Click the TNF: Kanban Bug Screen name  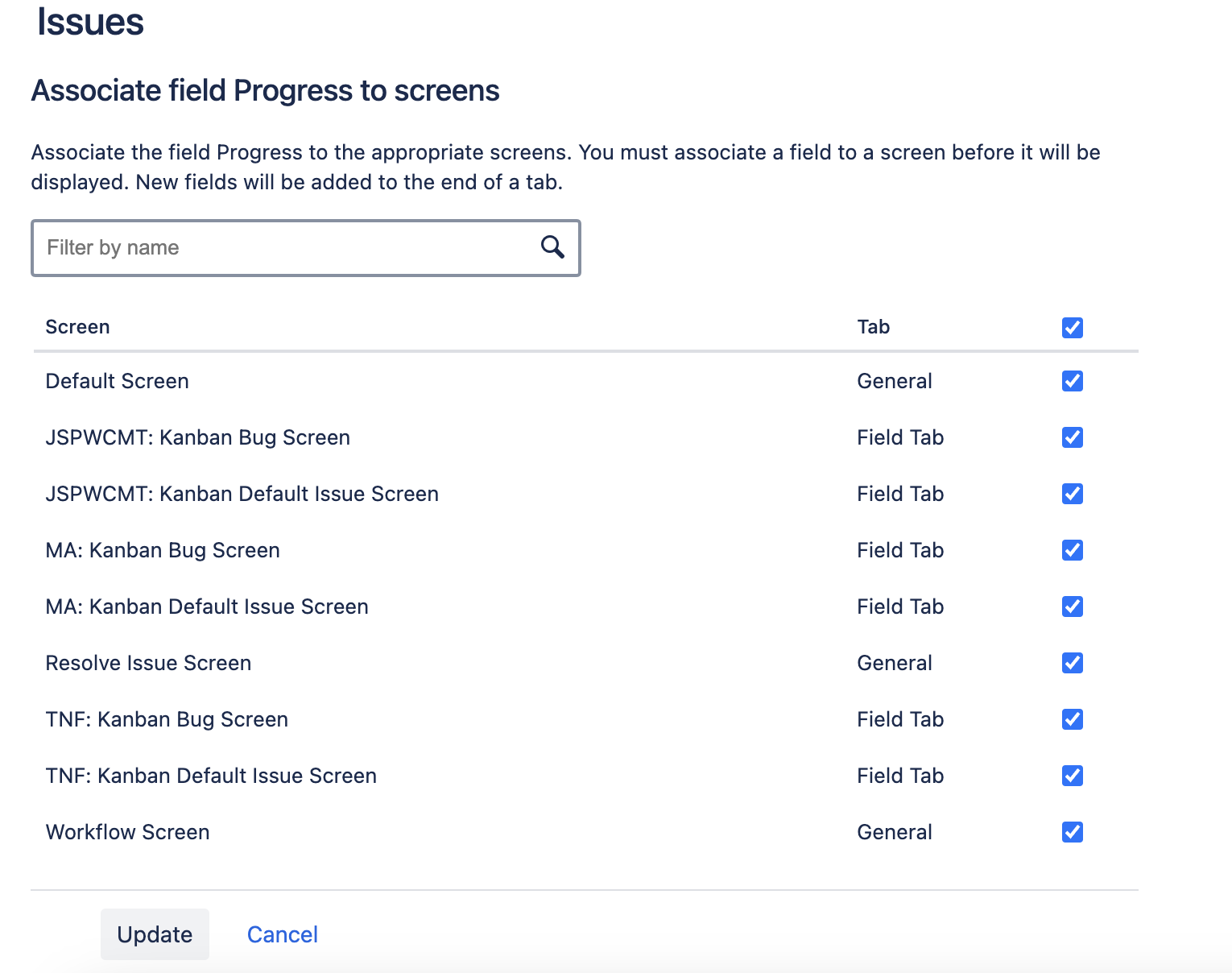[167, 719]
